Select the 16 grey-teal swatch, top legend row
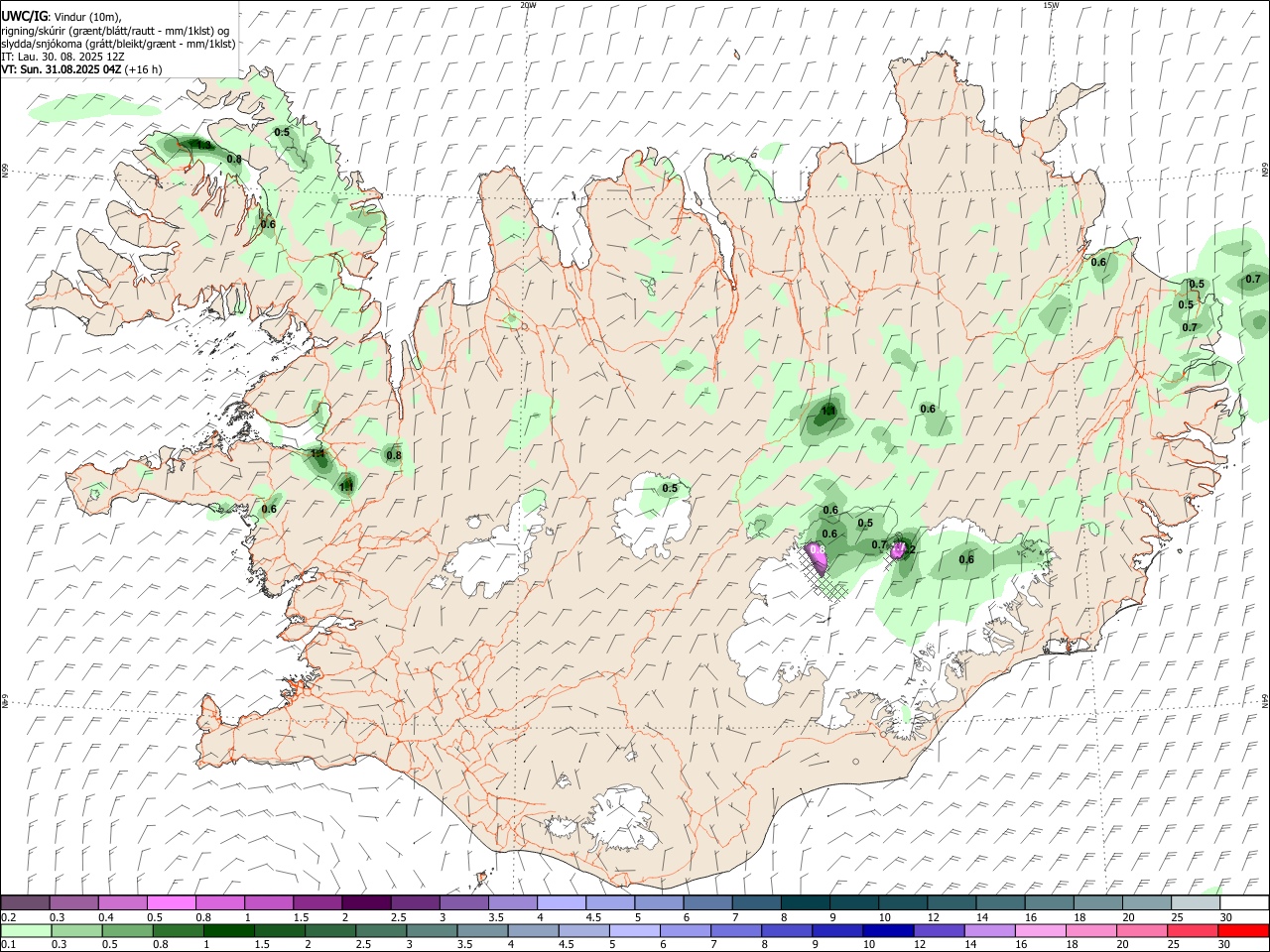The width and height of the screenshot is (1270, 952). coord(1049,902)
